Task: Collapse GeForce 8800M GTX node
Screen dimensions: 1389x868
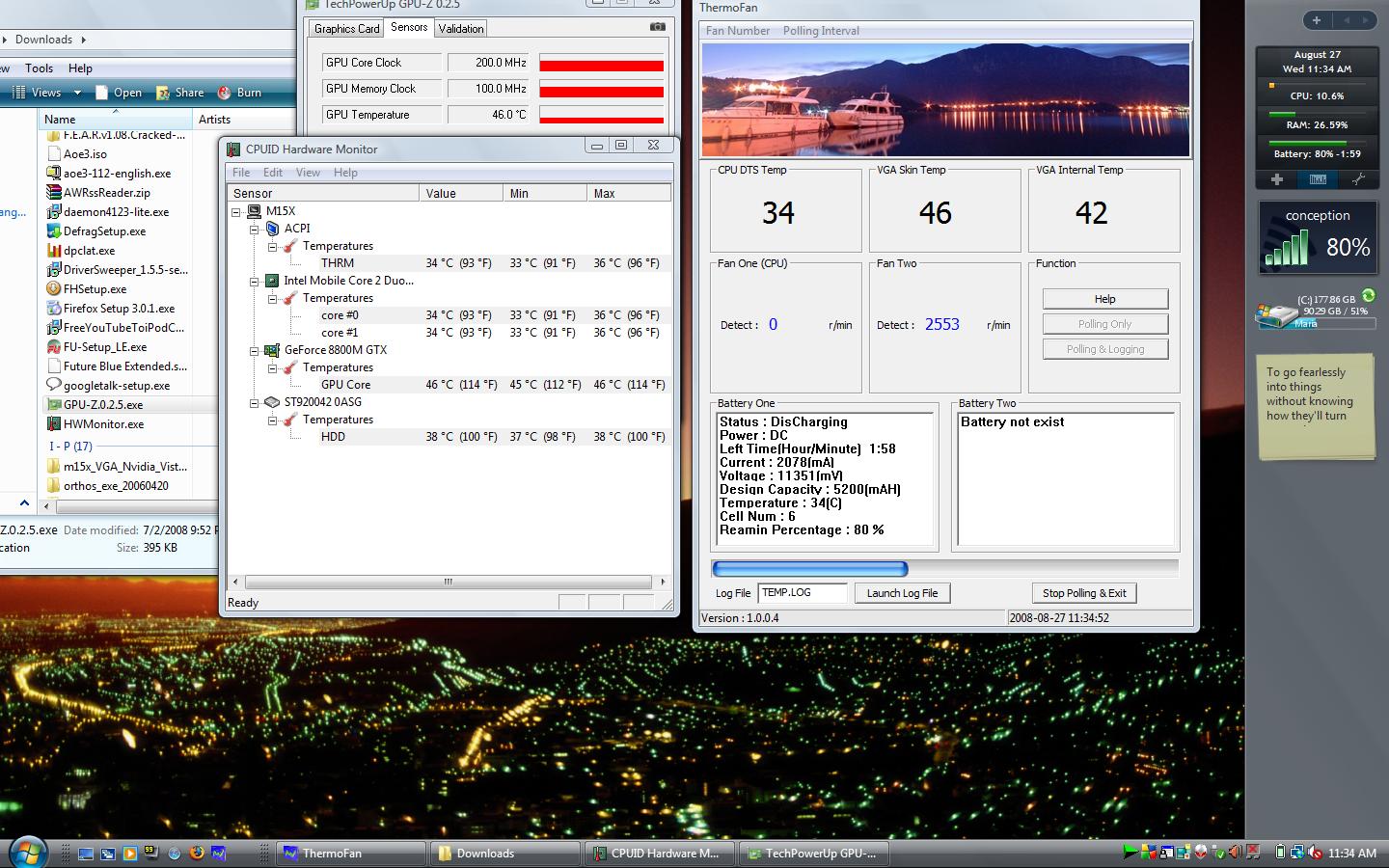Action: 255,350
